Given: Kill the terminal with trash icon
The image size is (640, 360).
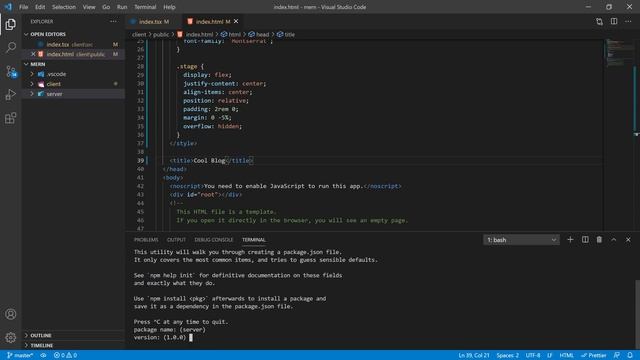Looking at the screenshot, I should pyautogui.click(x=599, y=240).
